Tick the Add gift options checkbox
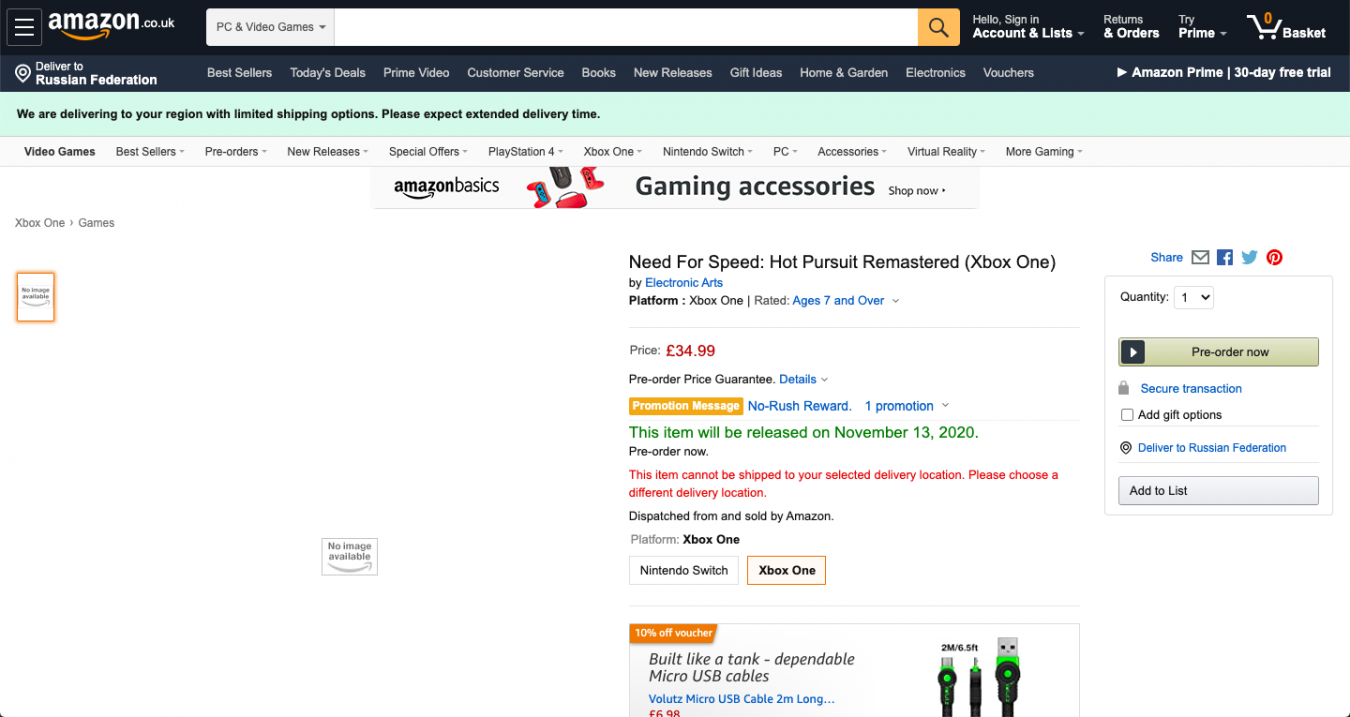This screenshot has width=1350, height=717. pyautogui.click(x=1127, y=414)
